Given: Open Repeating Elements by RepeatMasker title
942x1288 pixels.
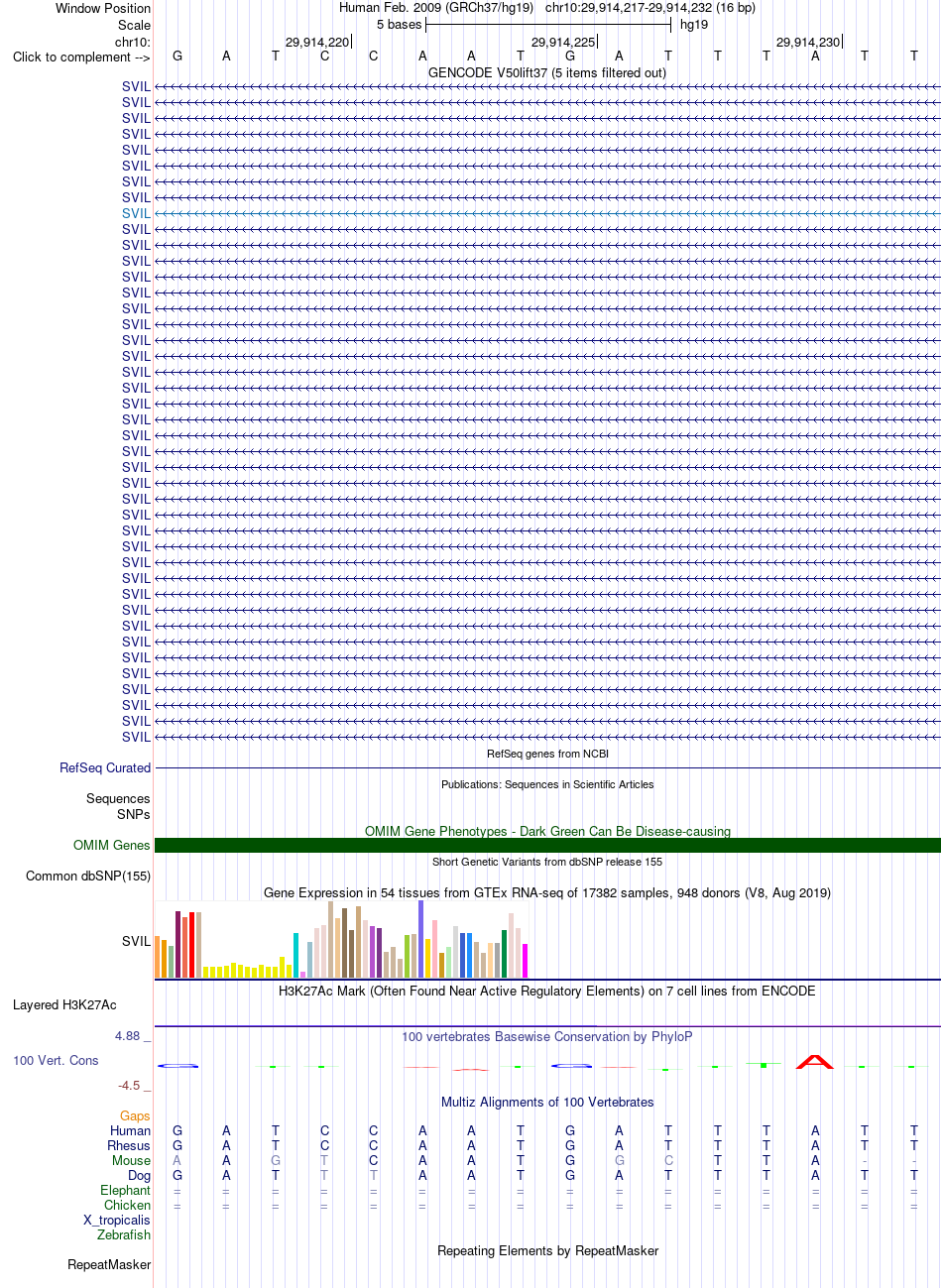Looking at the screenshot, I should pos(547,1250).
